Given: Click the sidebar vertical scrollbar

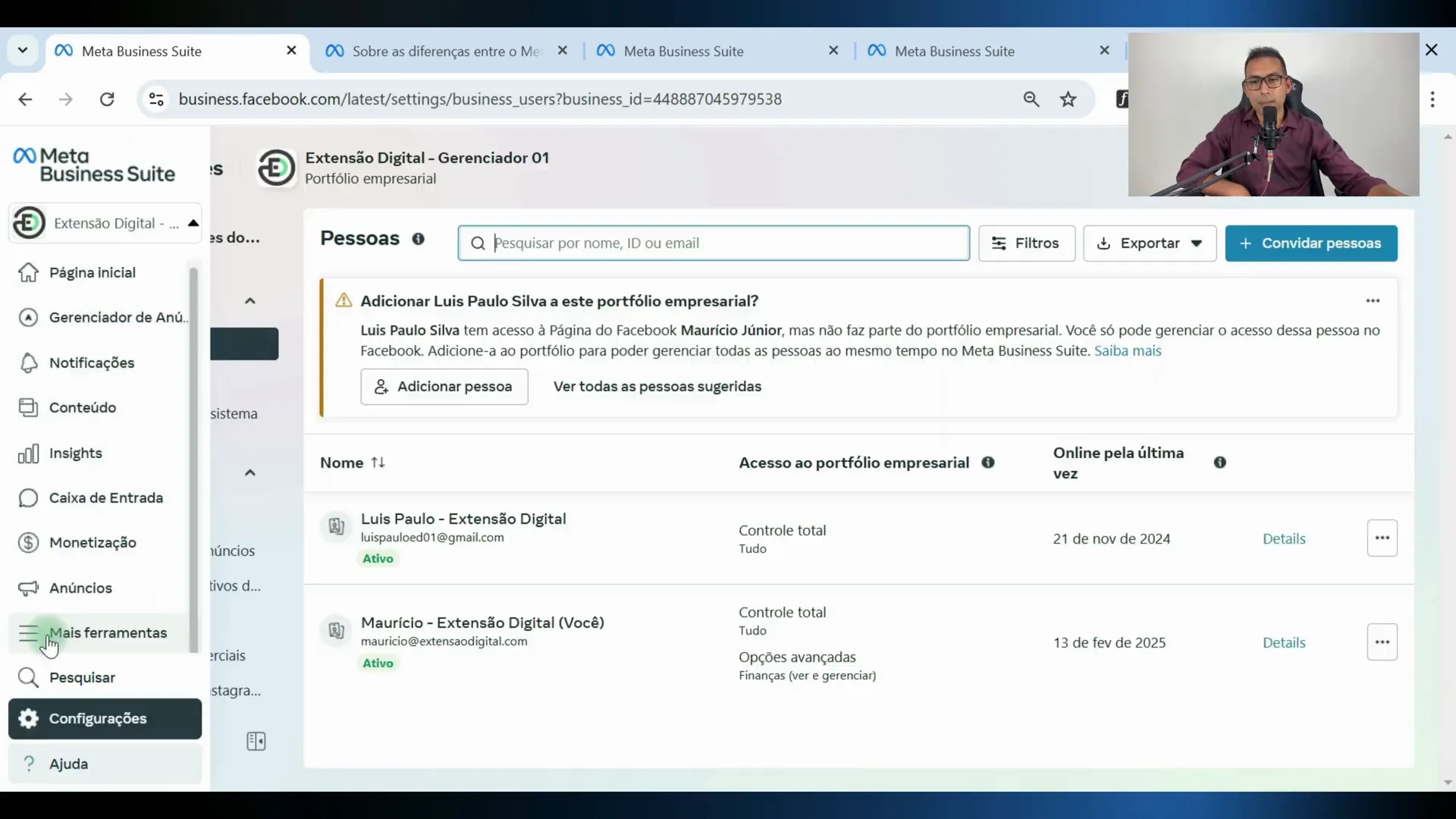Looking at the screenshot, I should [193, 460].
